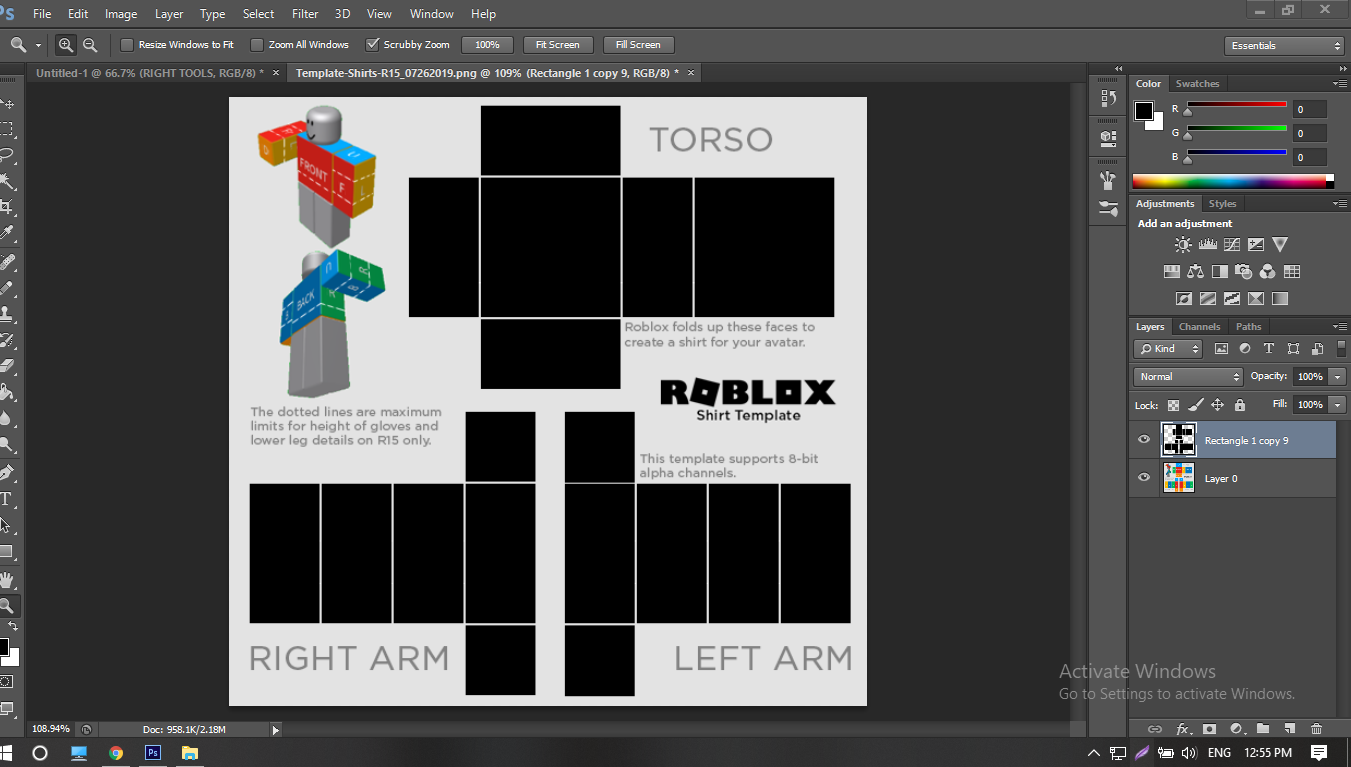Add a Curves adjustment
This screenshot has width=1351, height=767.
(x=1232, y=244)
